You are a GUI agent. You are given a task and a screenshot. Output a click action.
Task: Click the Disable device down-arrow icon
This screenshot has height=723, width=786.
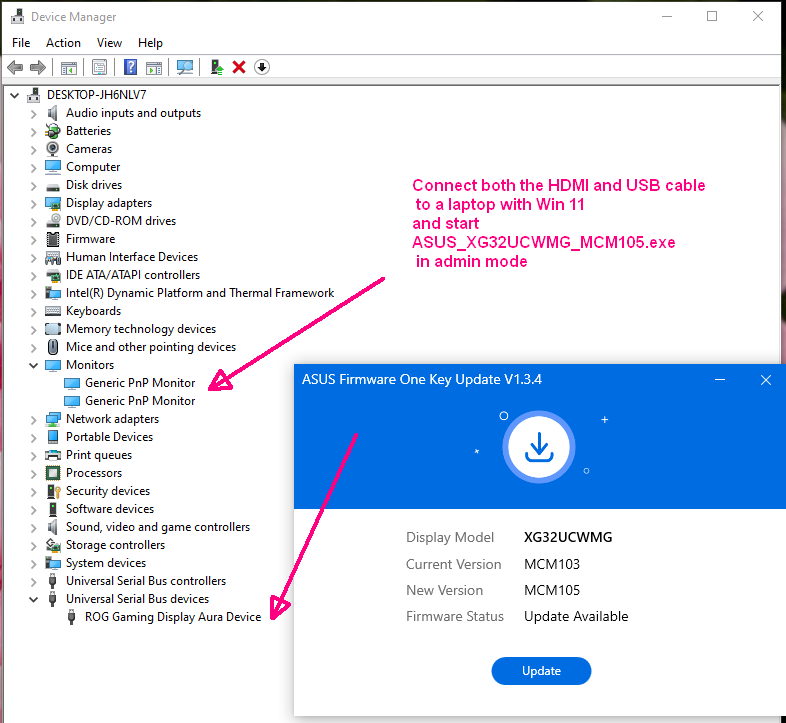[x=262, y=67]
